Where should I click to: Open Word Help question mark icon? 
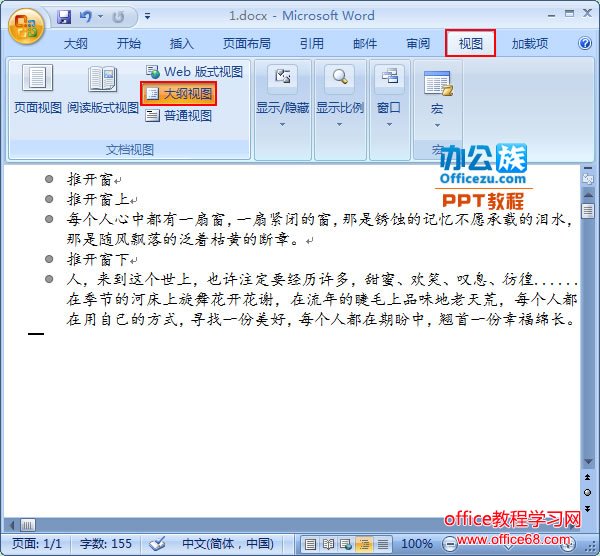tap(584, 43)
